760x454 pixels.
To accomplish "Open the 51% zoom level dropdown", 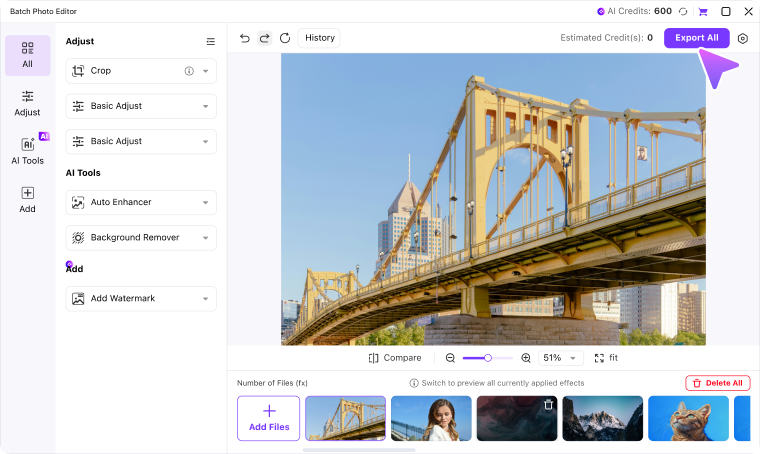I will click(560, 358).
